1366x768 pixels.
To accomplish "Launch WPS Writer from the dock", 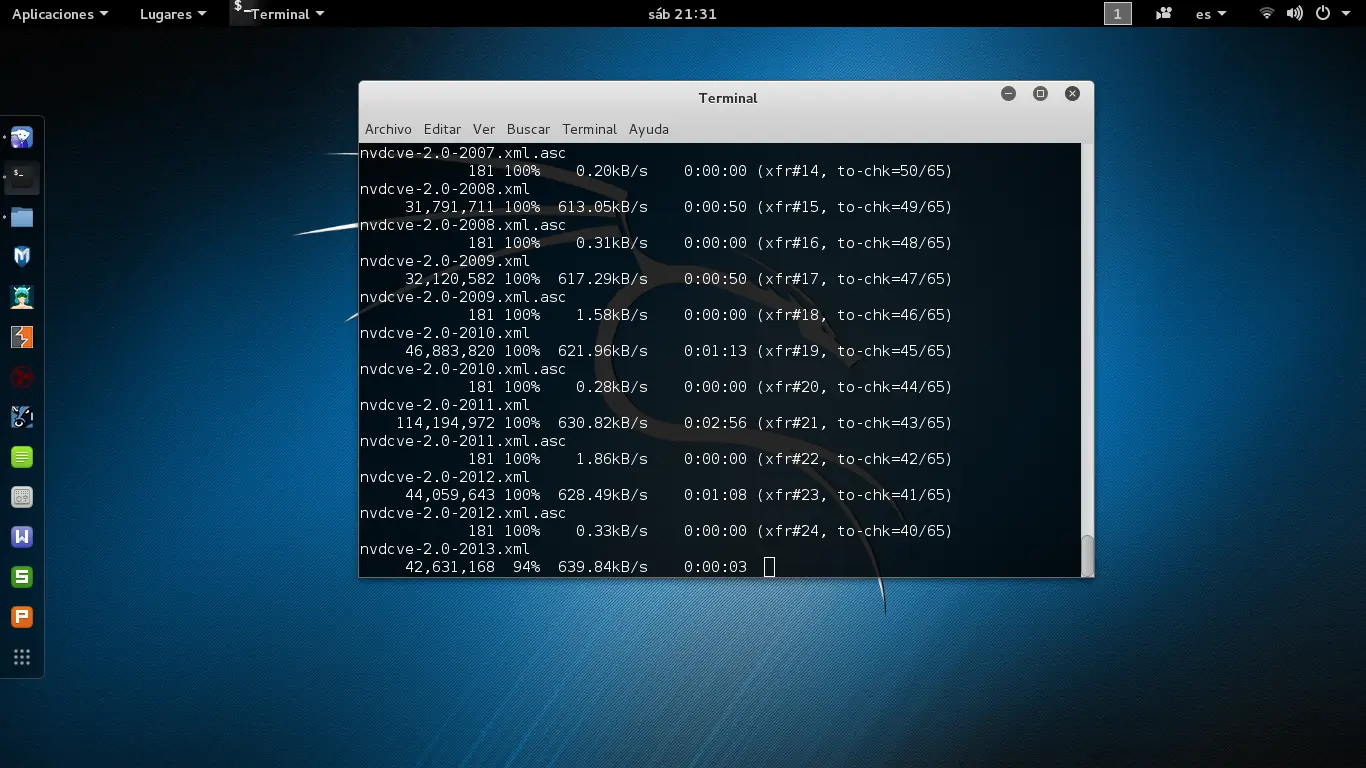I will point(22,537).
